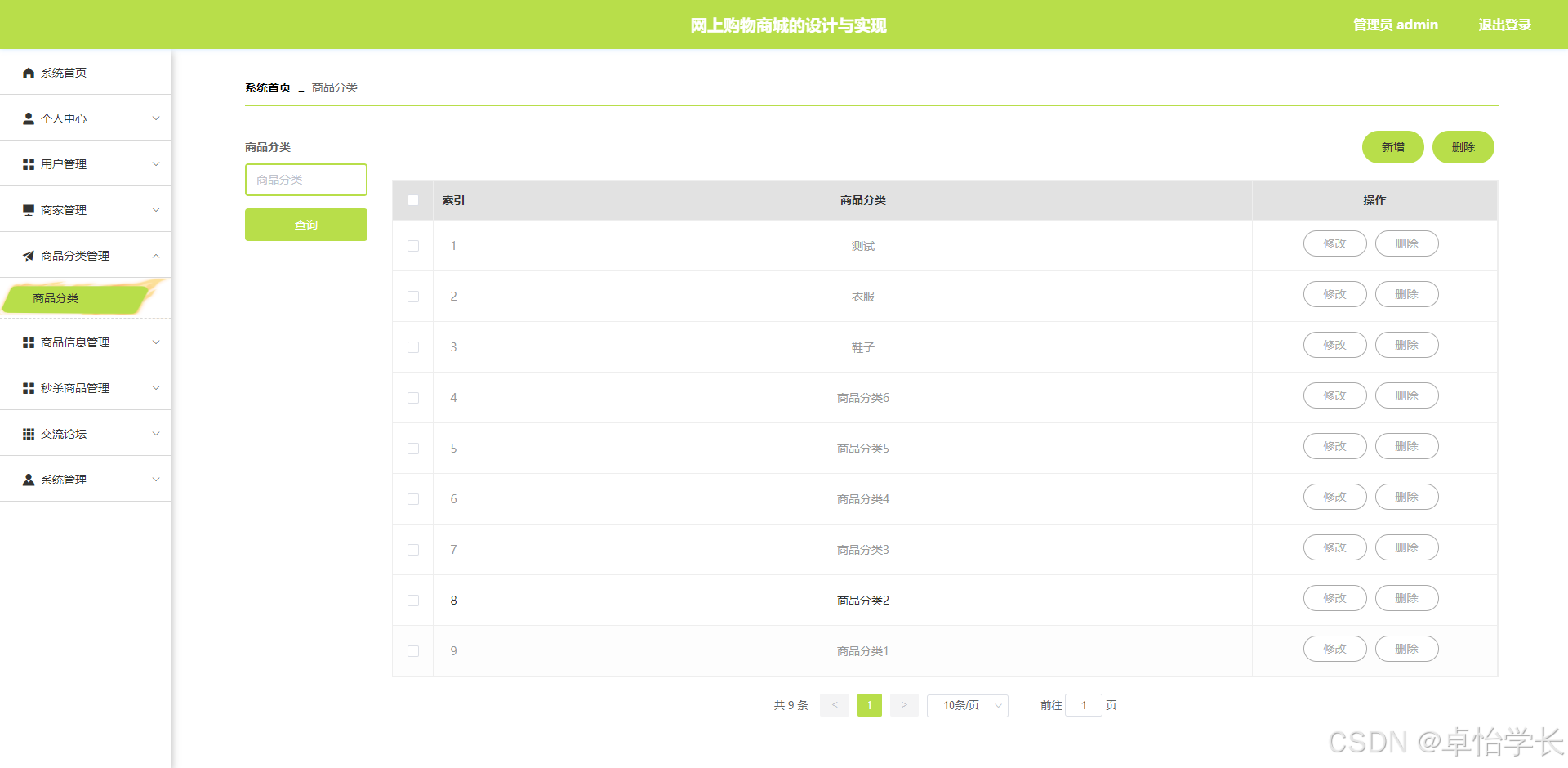This screenshot has height=768, width=1568.
Task: Open the 商品信息管理 menu
Action: point(86,342)
